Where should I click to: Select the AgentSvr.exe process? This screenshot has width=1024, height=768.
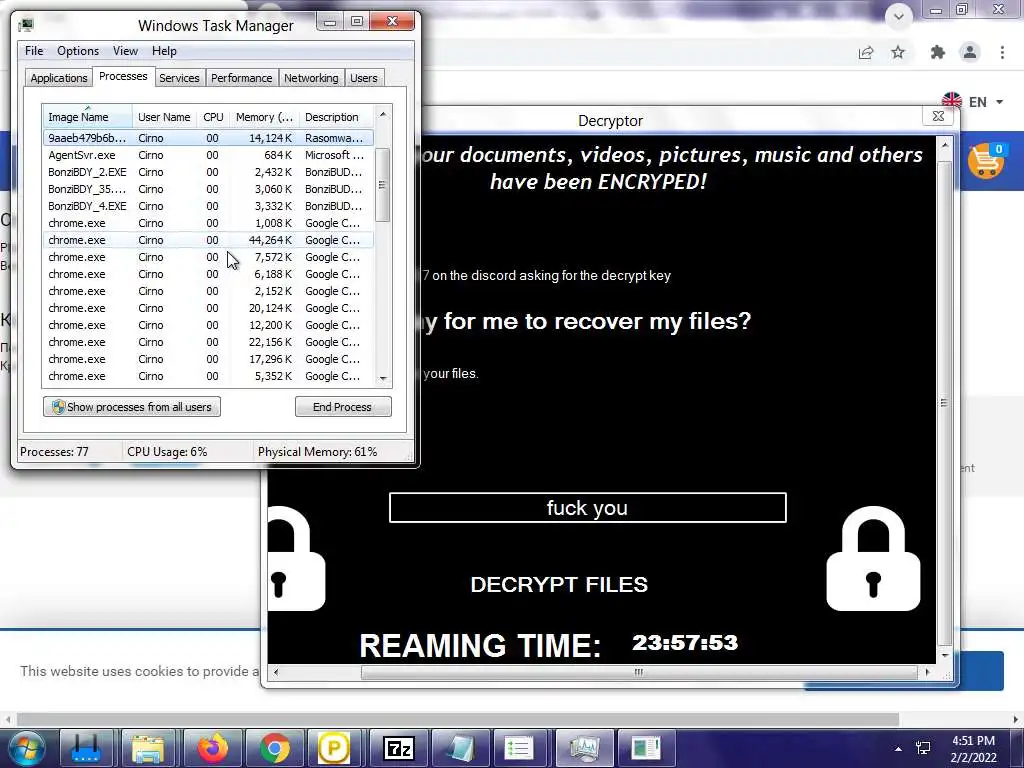click(x=208, y=155)
